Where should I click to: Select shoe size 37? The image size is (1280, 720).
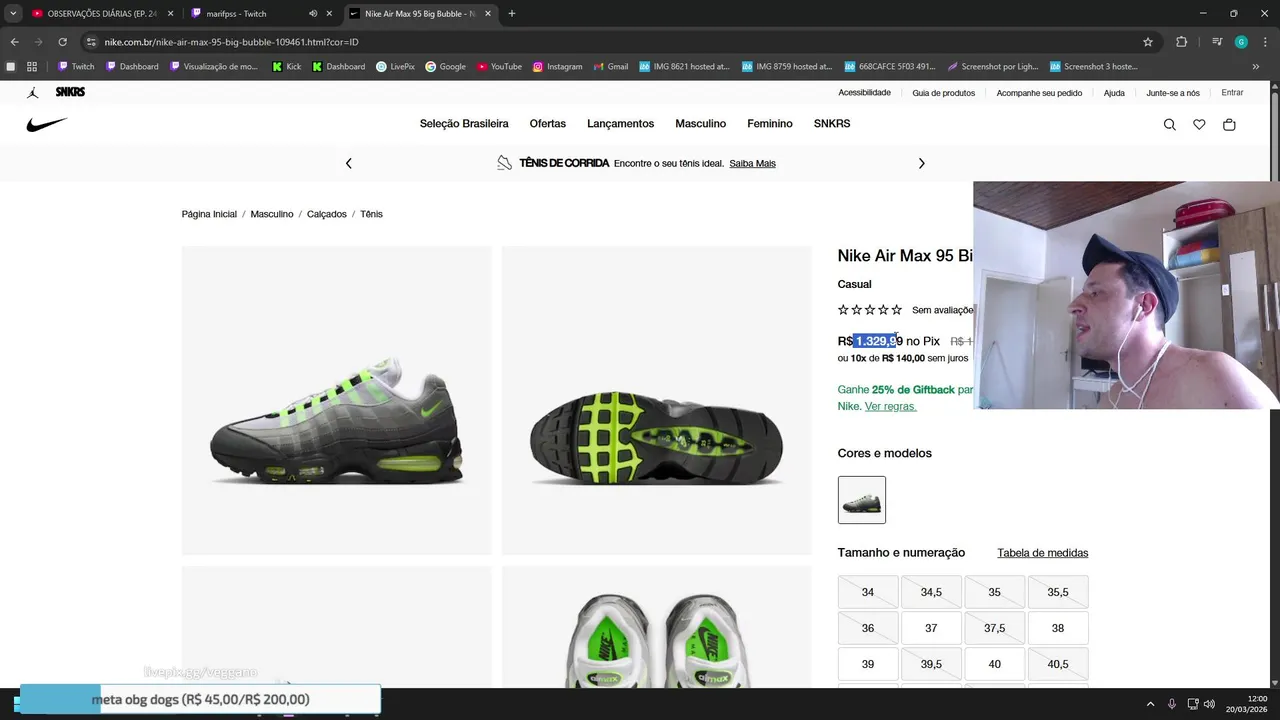pos(931,628)
